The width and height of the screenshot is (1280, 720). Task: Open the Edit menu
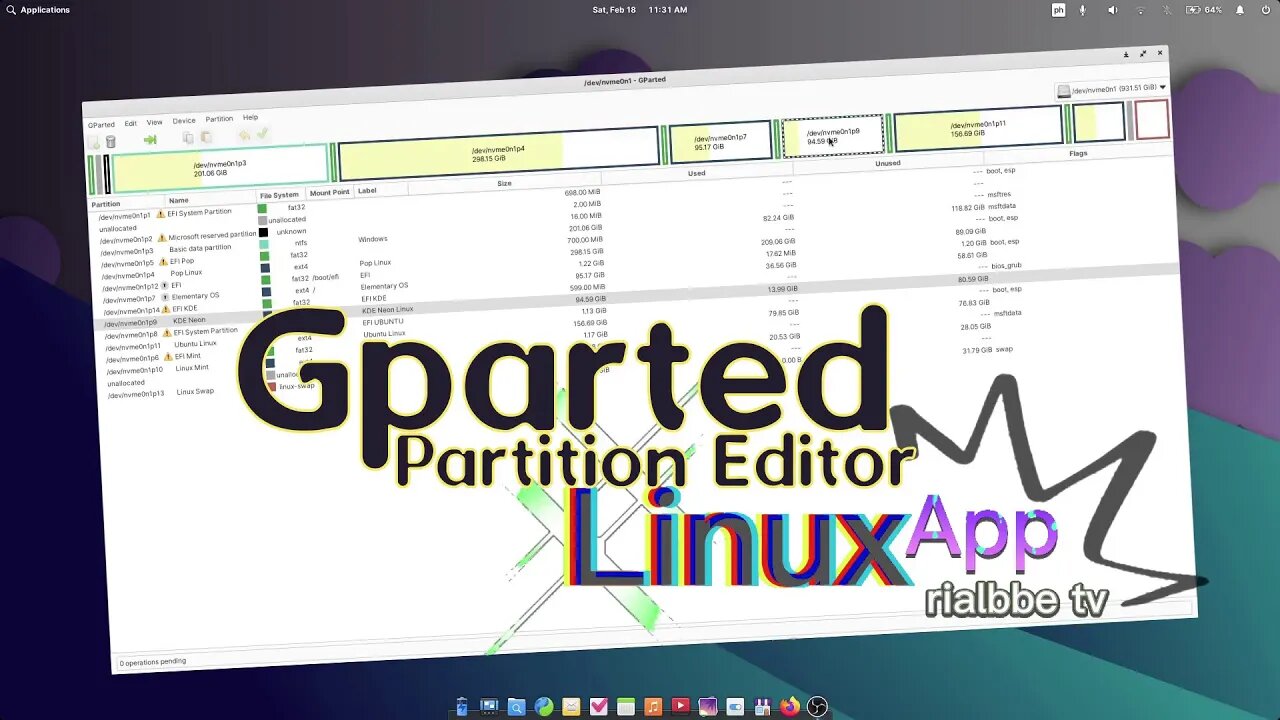coord(131,123)
